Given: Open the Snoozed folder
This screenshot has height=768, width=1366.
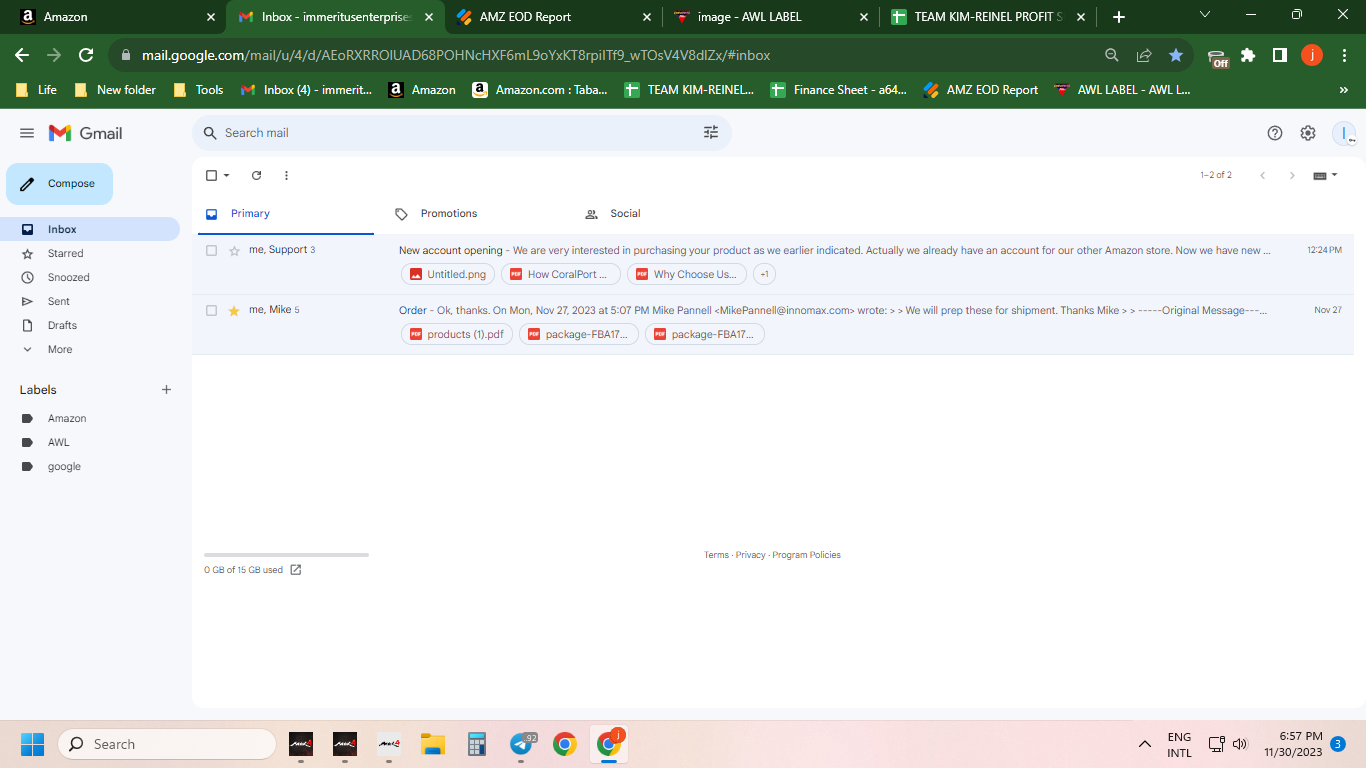Looking at the screenshot, I should 68,277.
